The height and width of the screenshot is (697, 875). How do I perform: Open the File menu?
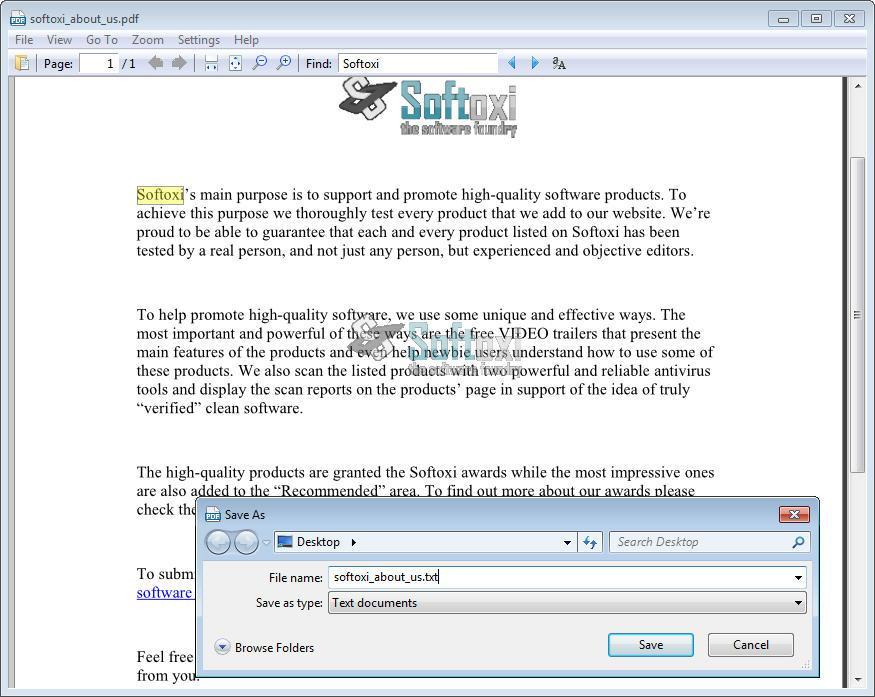pos(24,40)
